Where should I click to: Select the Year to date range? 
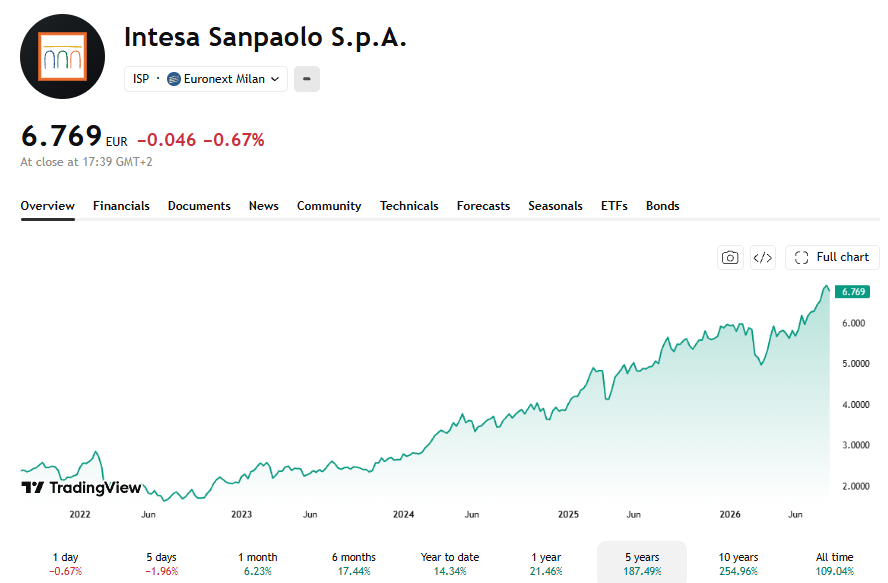point(450,564)
